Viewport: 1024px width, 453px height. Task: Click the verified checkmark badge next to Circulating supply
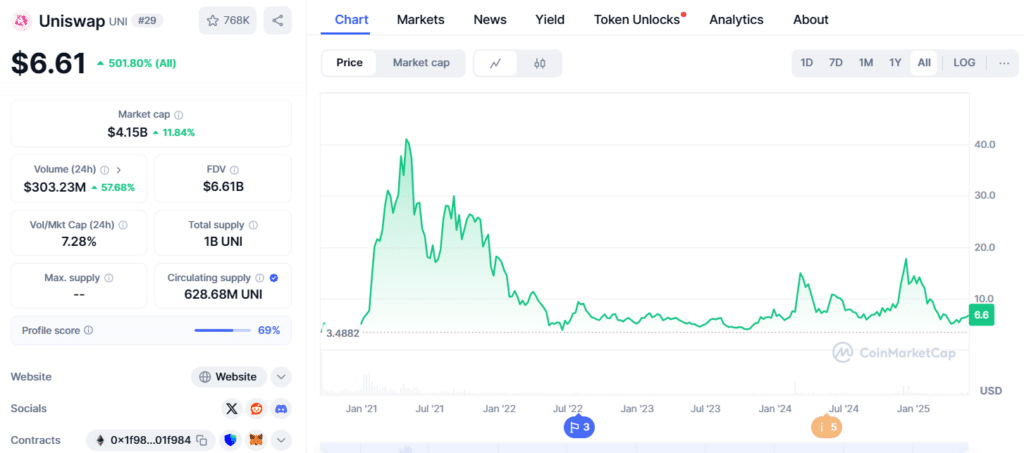pos(274,277)
